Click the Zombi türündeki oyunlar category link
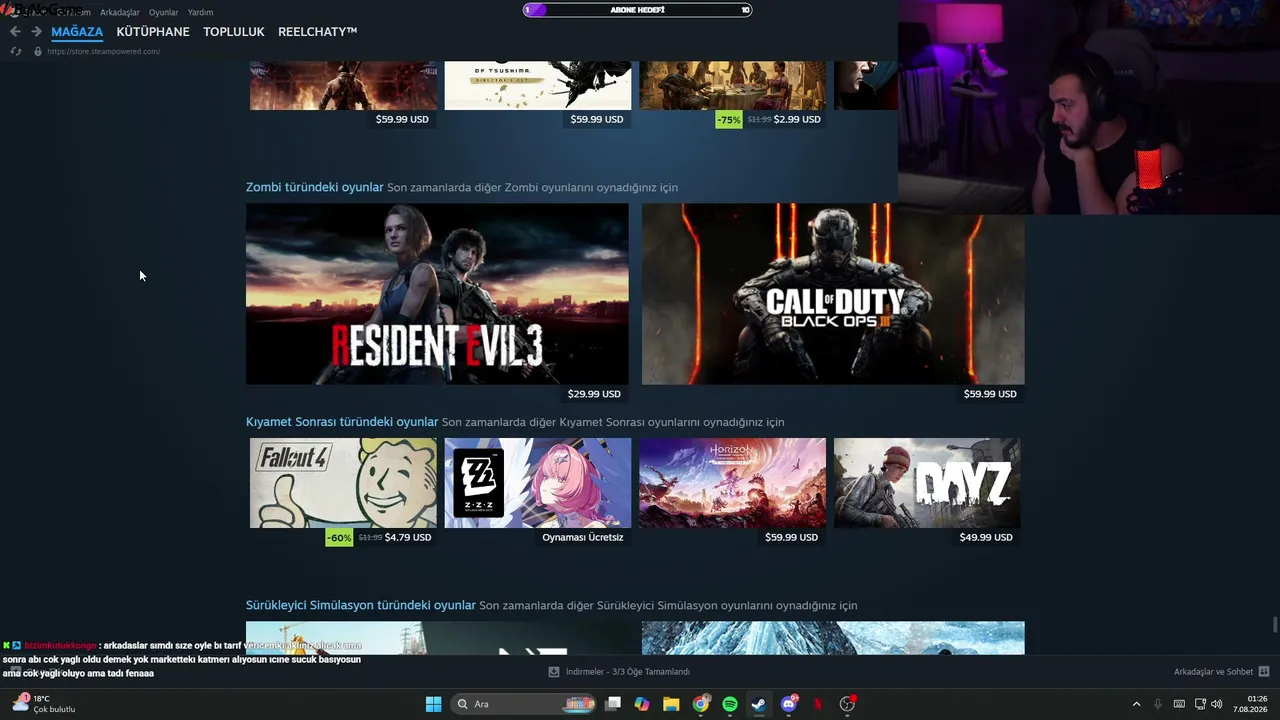The image size is (1280, 720). pos(315,187)
